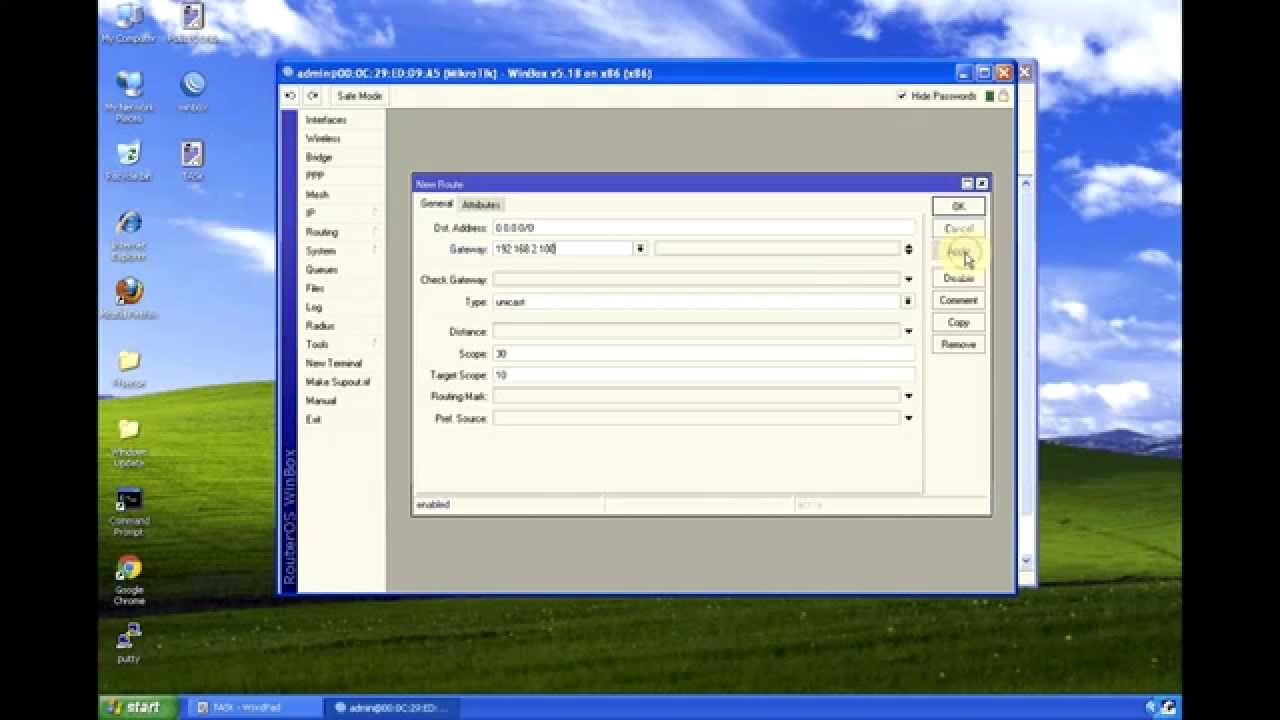The height and width of the screenshot is (720, 1280).
Task: Click the Windows Start button
Action: pos(138,707)
